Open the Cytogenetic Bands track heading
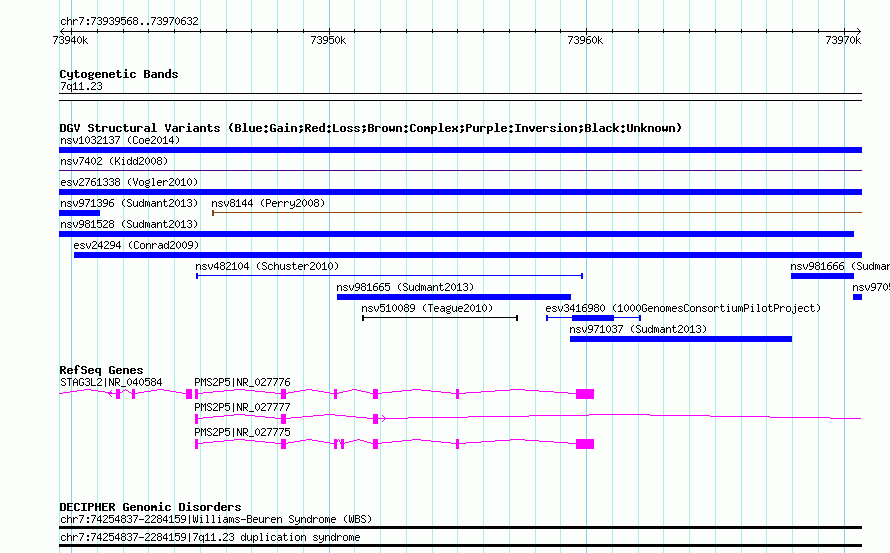 119,74
